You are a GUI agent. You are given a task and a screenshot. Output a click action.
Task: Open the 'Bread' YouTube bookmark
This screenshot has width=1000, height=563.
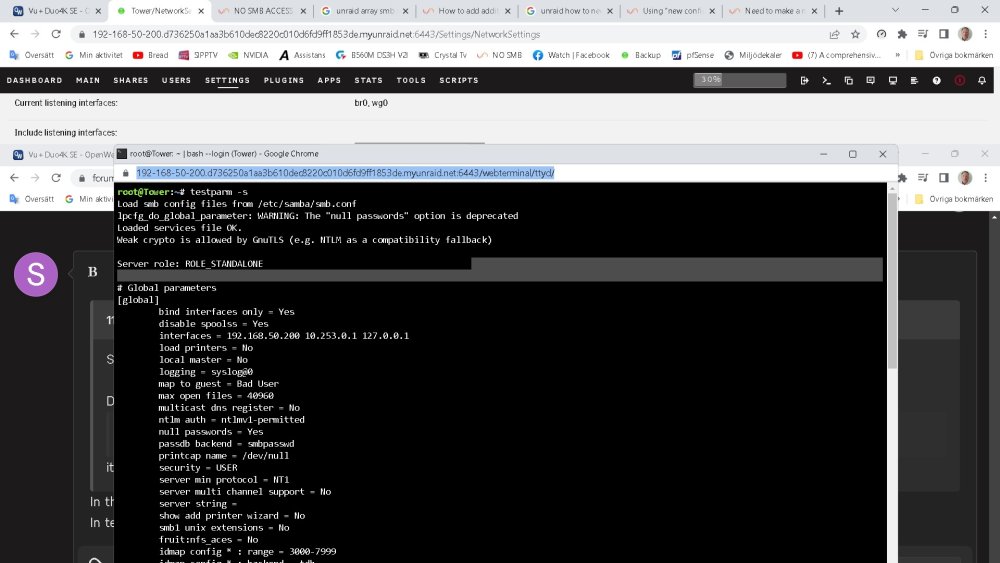pos(151,55)
